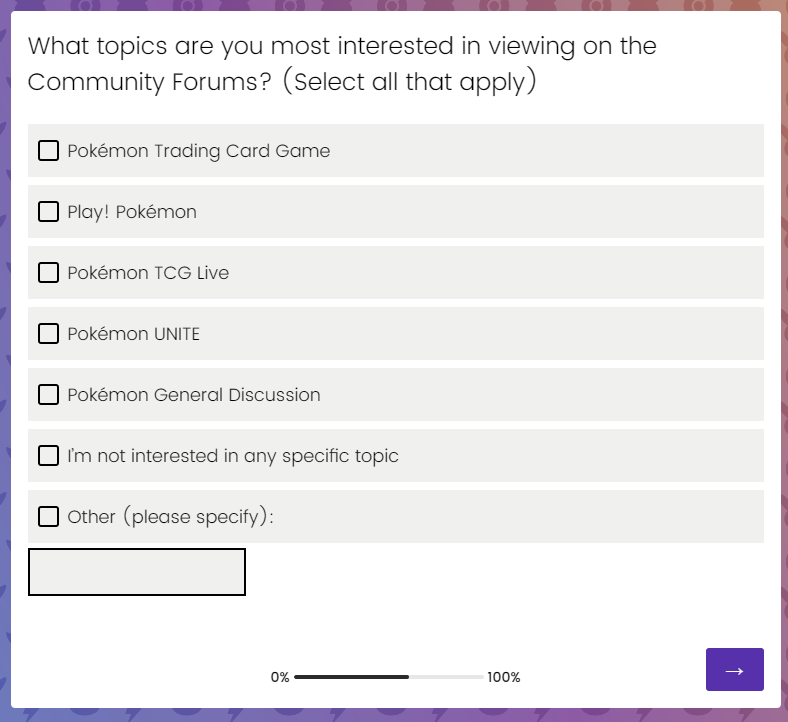Click the Pokémon UNITE label text
788x722 pixels.
133,334
